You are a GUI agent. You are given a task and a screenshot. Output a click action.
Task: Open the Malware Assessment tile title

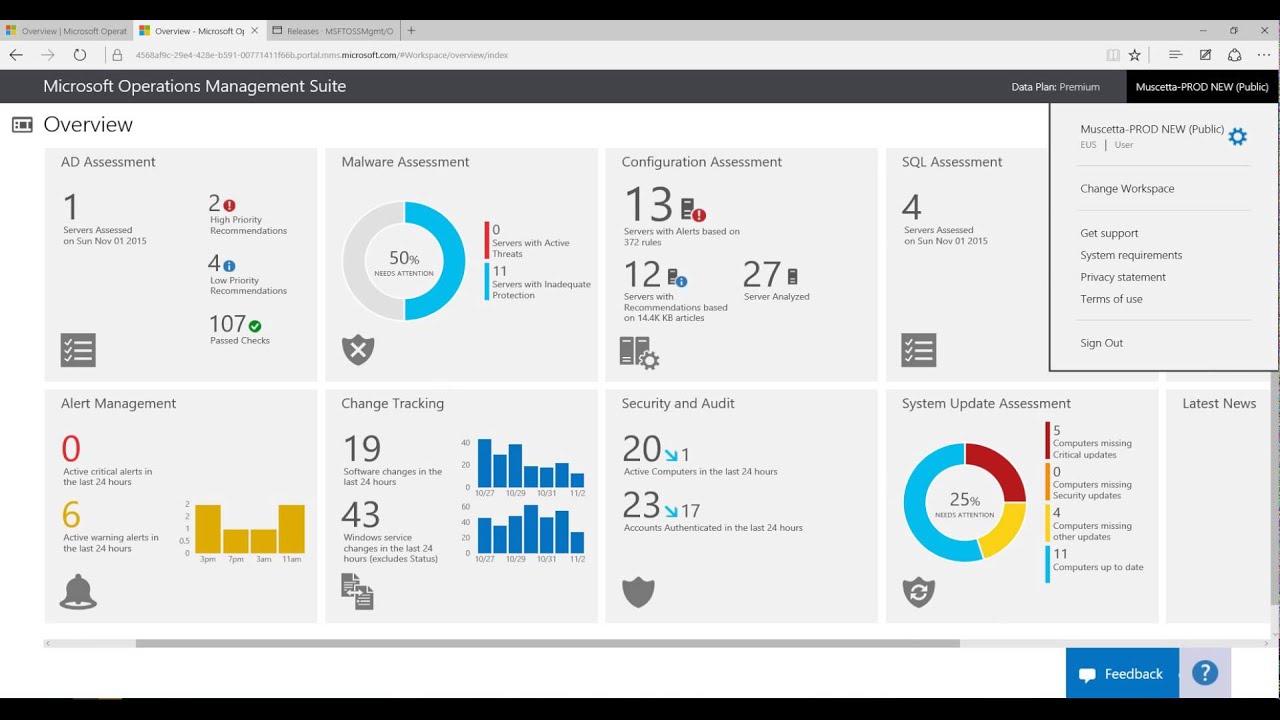tap(405, 162)
